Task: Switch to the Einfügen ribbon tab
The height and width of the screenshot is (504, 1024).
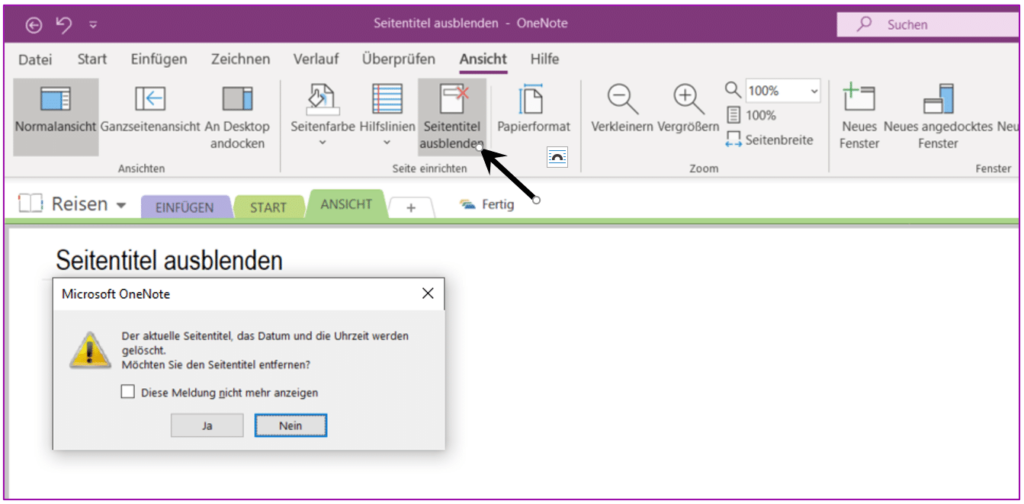Action: pyautogui.click(x=159, y=59)
